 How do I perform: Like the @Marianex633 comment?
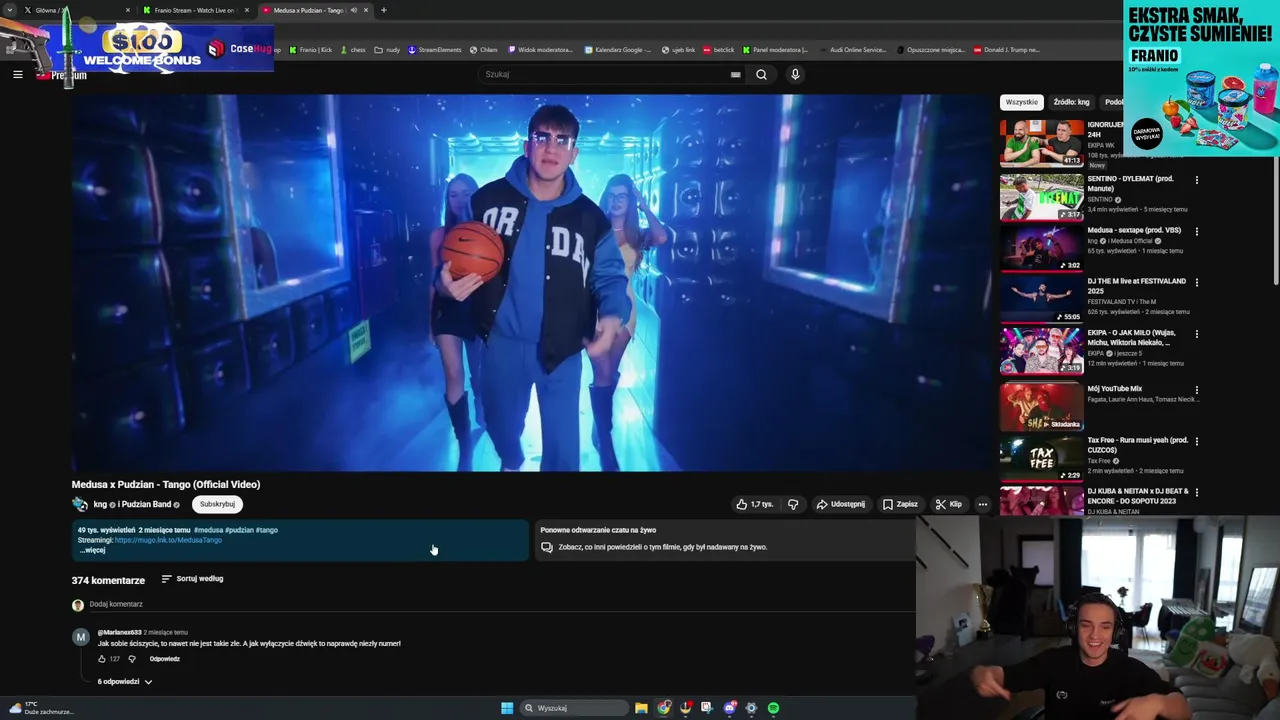click(102, 659)
